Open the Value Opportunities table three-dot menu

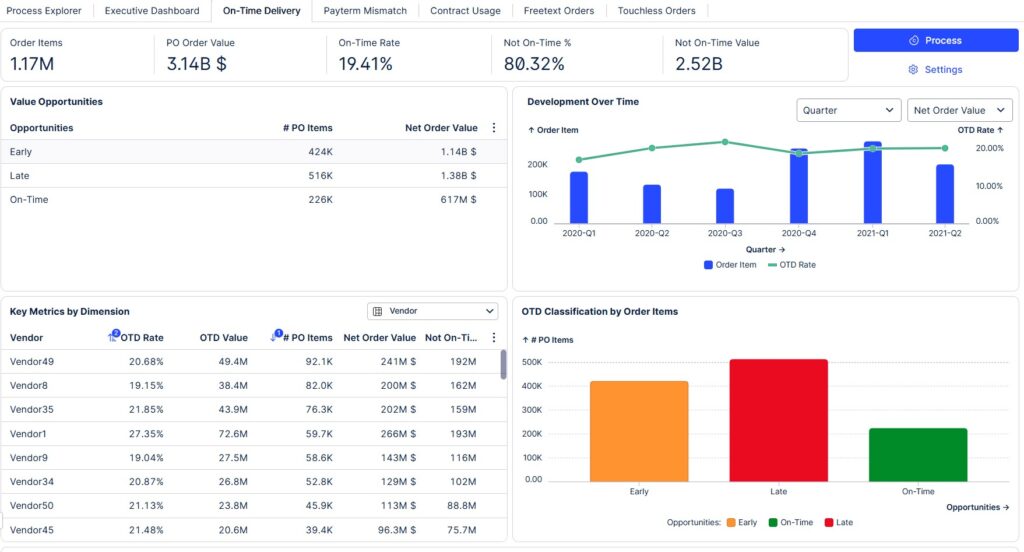coord(493,128)
